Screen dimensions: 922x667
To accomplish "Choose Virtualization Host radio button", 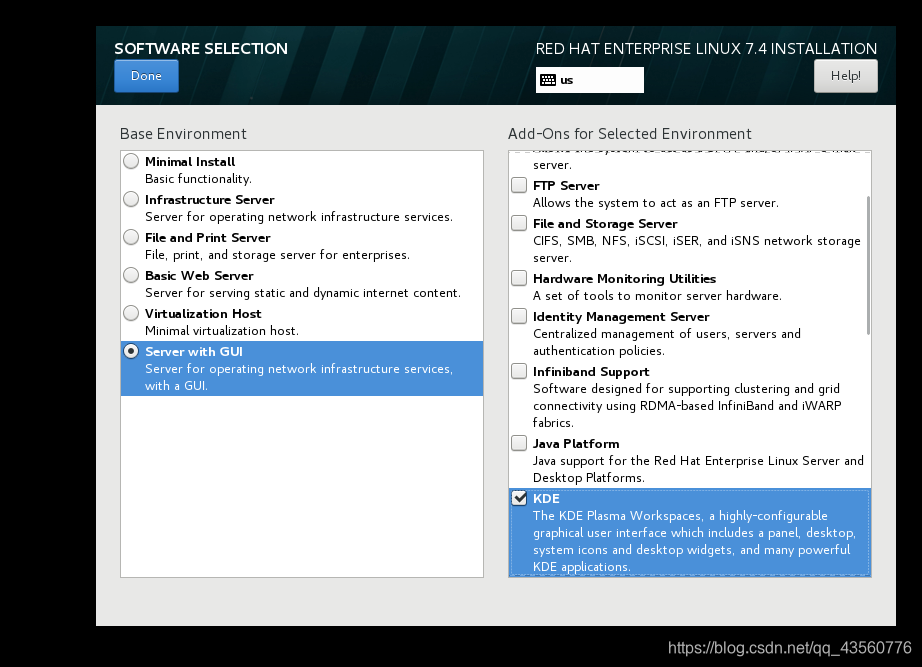I will [x=131, y=313].
